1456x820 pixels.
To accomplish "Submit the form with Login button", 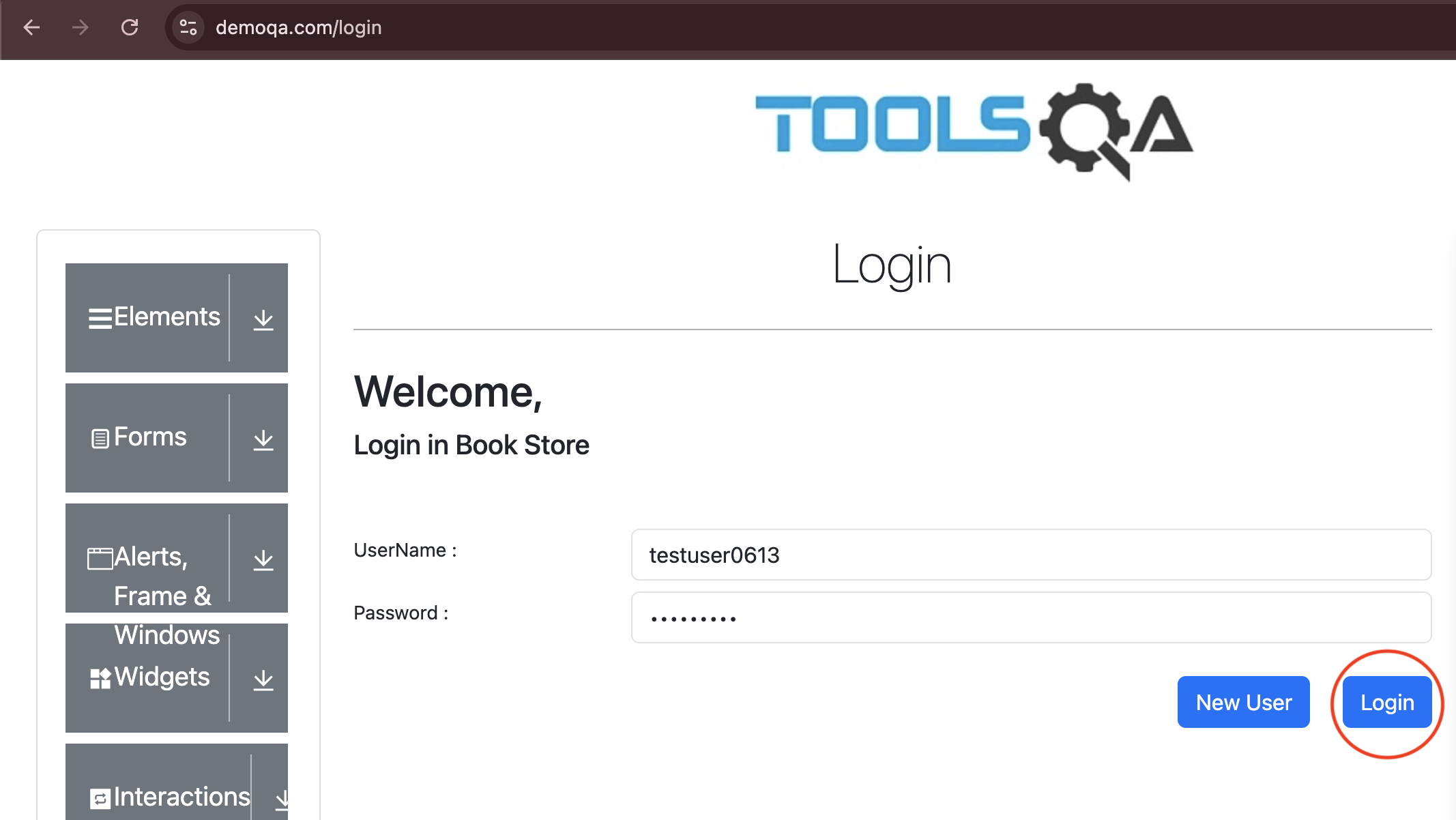I will click(x=1387, y=702).
